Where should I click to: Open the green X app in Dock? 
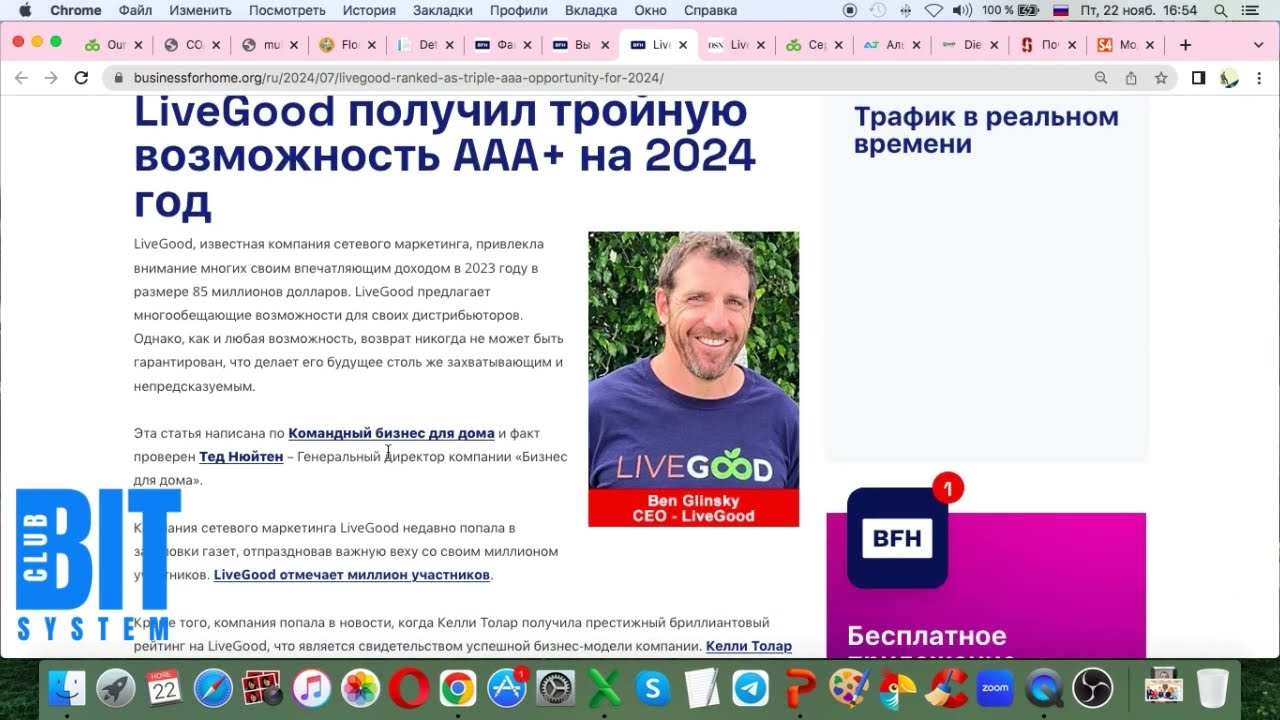click(x=604, y=688)
